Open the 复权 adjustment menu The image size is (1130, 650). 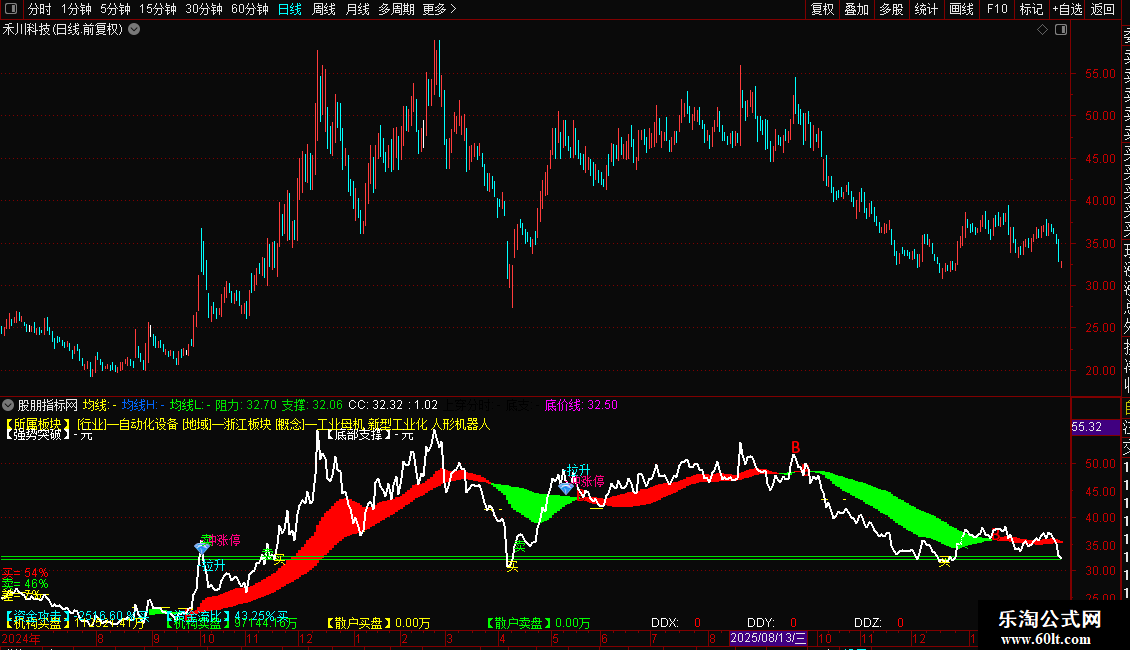pos(822,9)
